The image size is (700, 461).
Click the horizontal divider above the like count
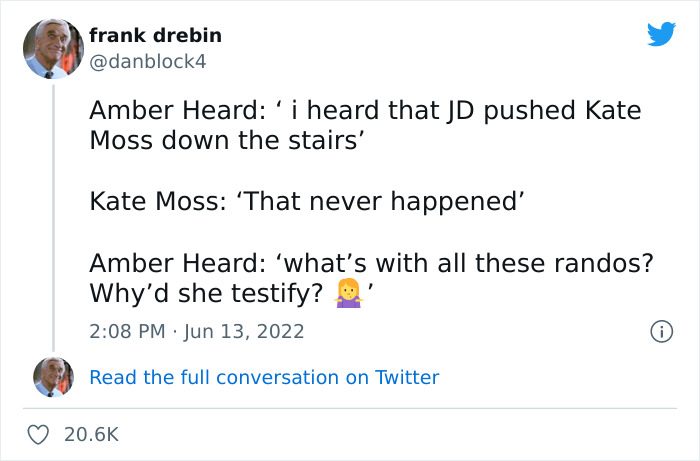[x=350, y=408]
